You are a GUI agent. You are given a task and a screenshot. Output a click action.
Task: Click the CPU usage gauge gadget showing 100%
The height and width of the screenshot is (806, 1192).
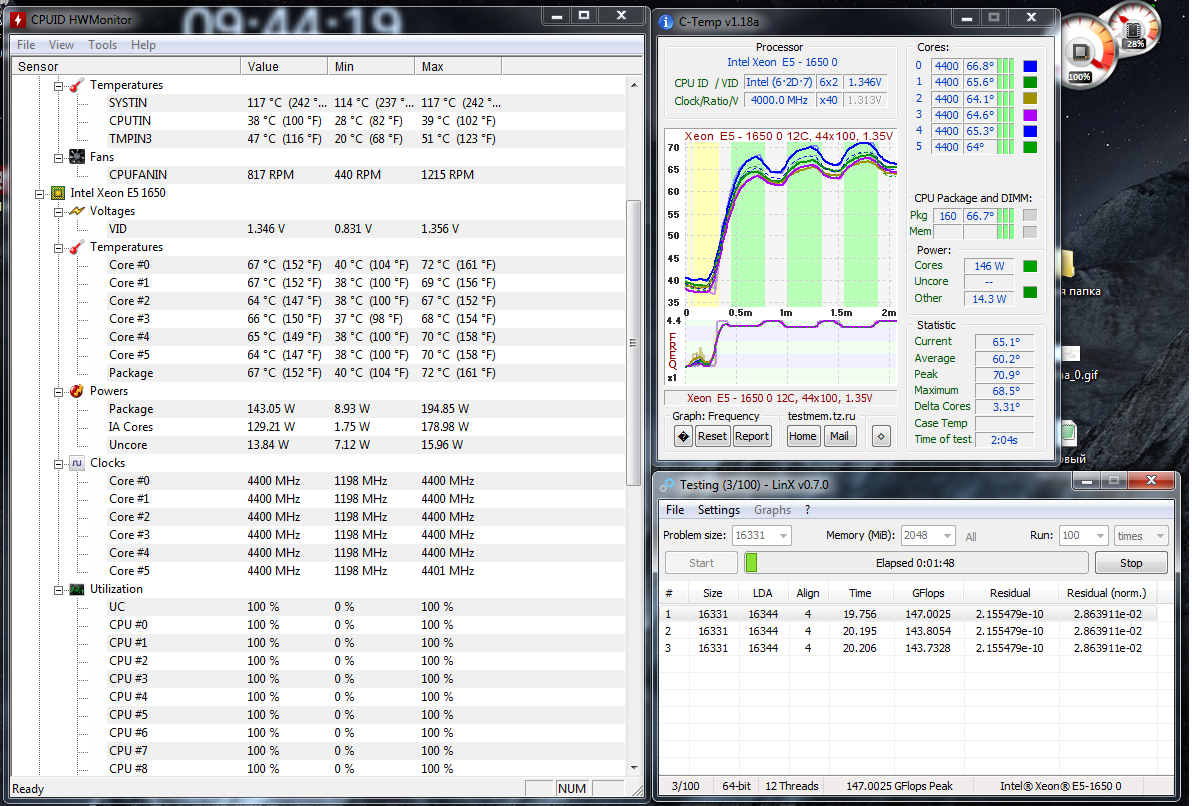click(1082, 53)
